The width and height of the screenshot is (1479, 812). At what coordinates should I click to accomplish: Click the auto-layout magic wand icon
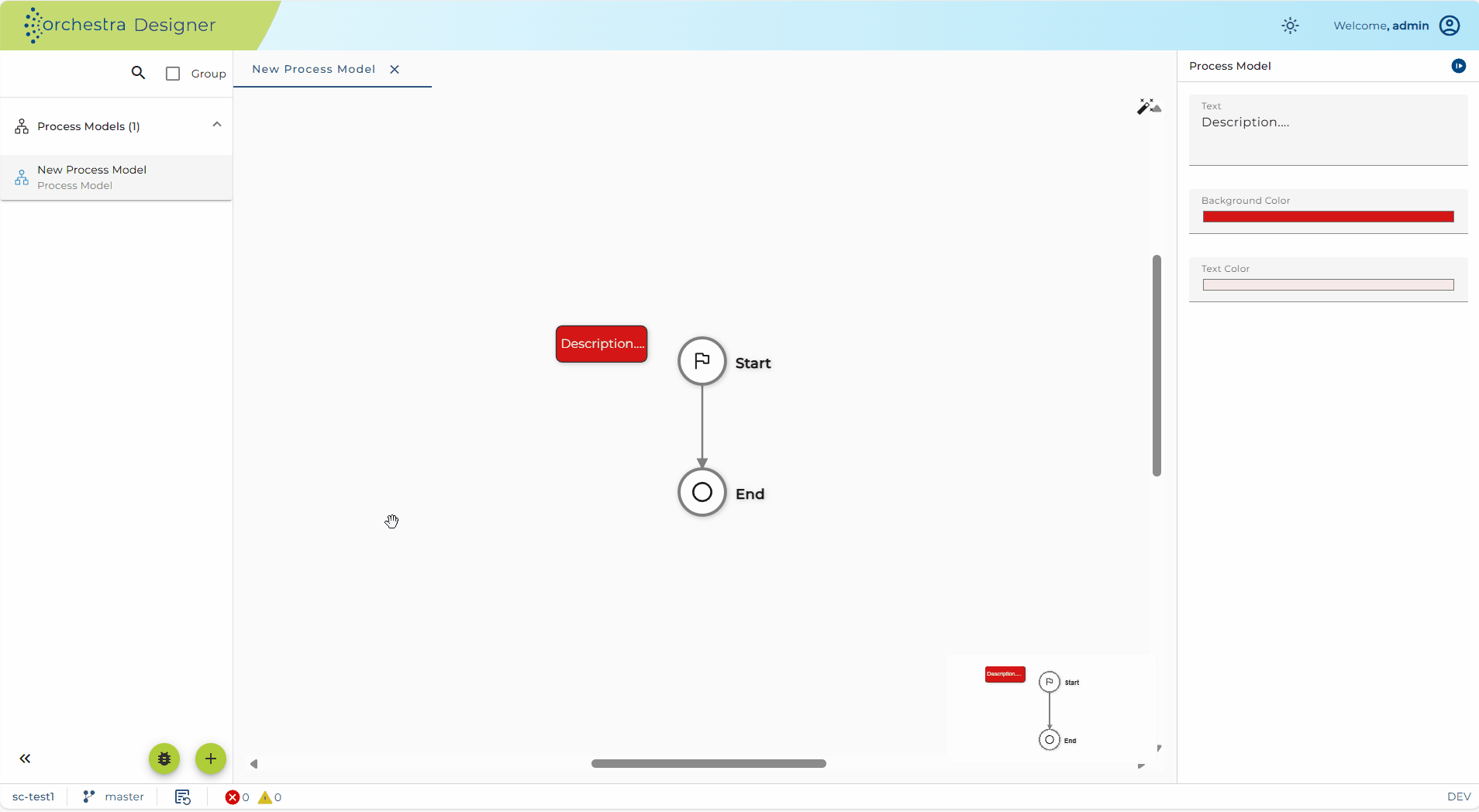pos(1148,106)
